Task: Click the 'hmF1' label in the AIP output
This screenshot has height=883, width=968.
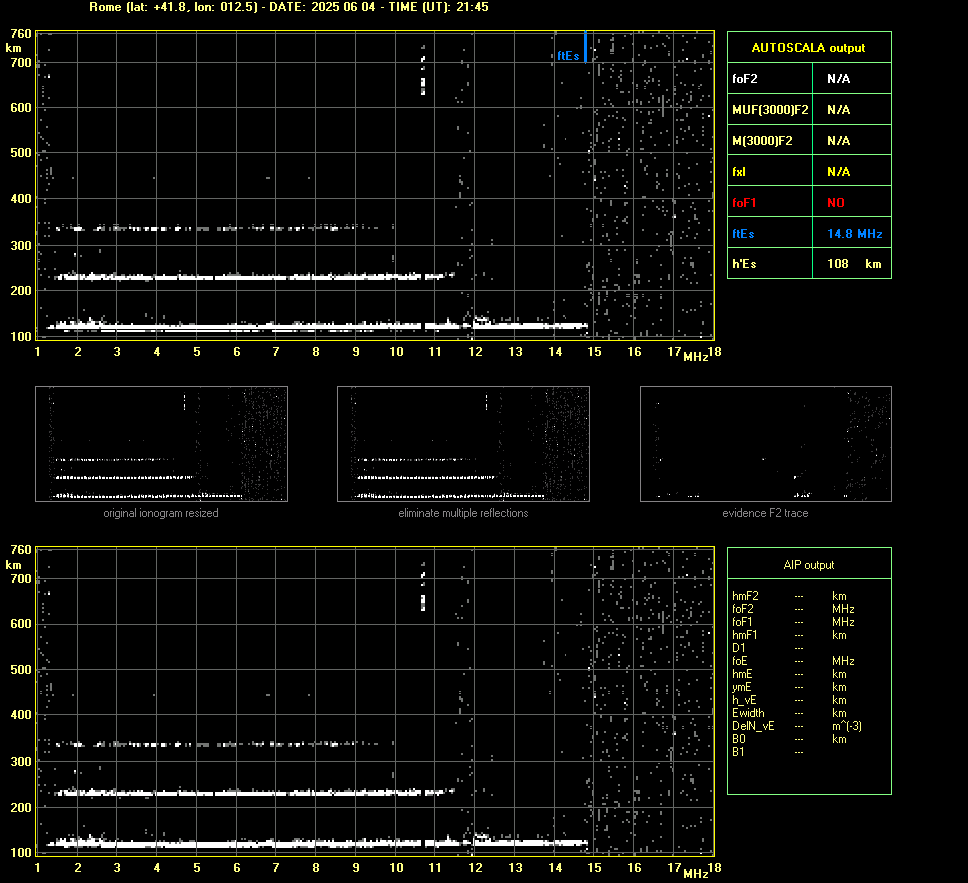Action: tap(745, 635)
